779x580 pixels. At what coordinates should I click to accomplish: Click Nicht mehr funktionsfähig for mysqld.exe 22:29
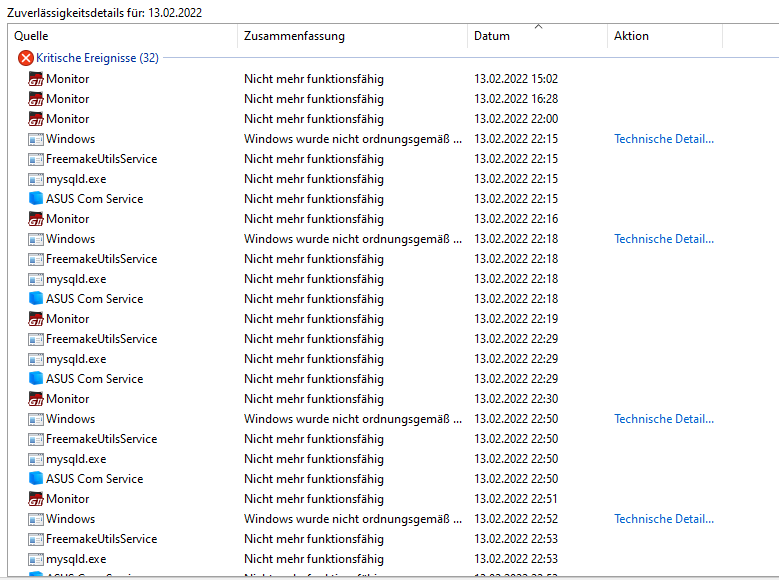point(314,359)
